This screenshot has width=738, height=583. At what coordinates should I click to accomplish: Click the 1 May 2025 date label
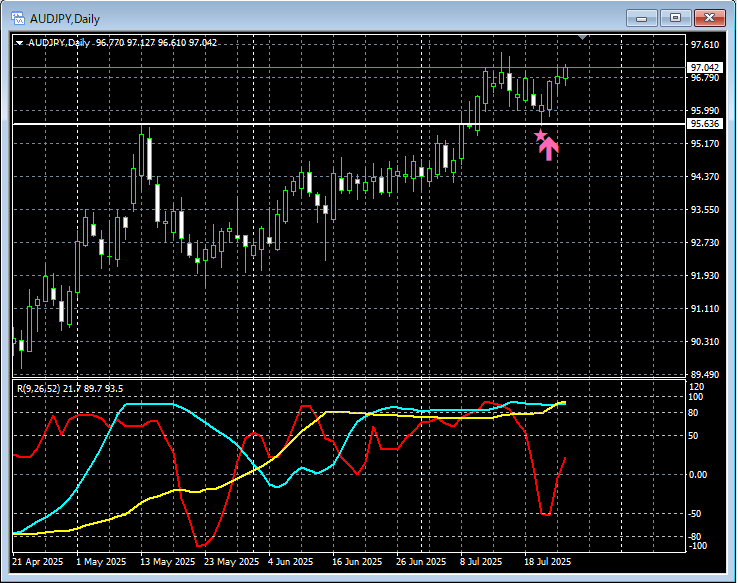tap(101, 562)
